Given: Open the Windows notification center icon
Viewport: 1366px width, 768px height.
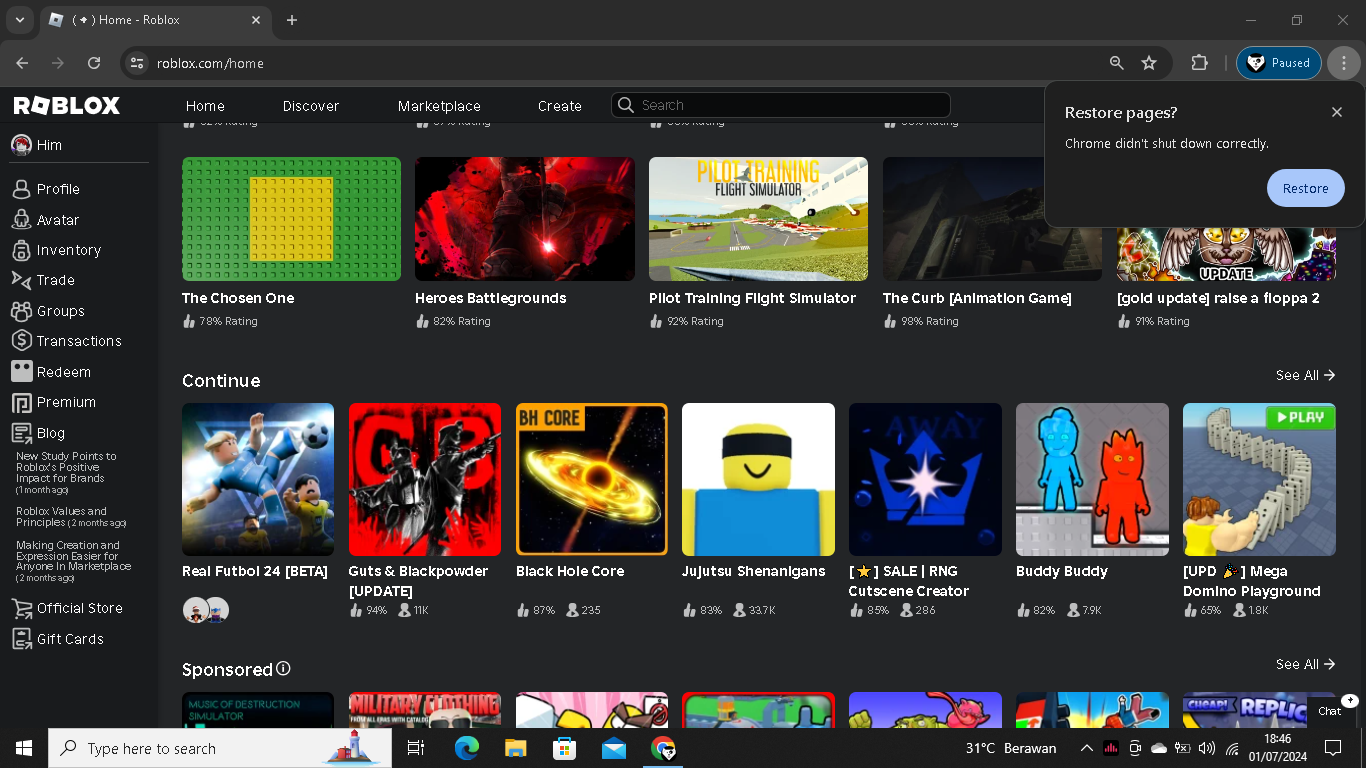Looking at the screenshot, I should coord(1332,748).
